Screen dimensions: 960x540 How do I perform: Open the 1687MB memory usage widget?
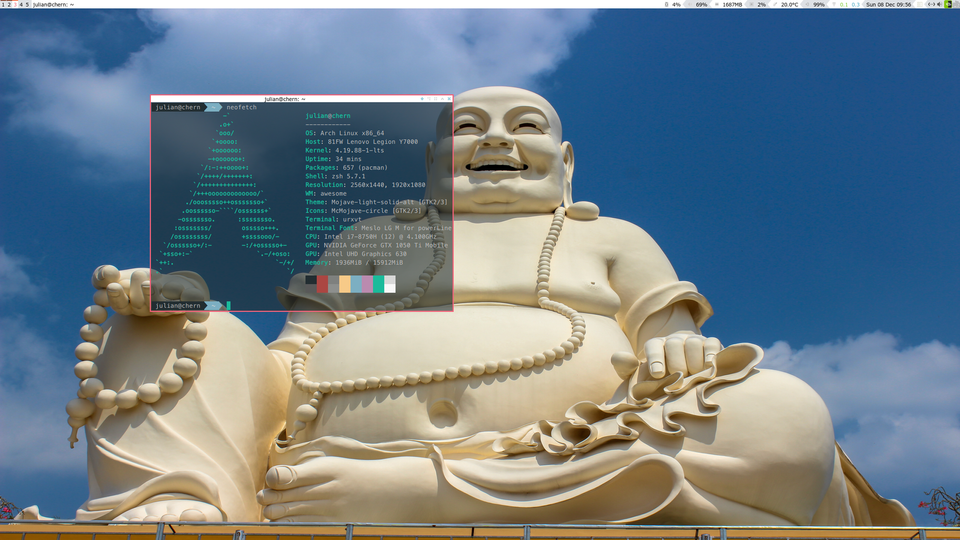pos(729,4)
